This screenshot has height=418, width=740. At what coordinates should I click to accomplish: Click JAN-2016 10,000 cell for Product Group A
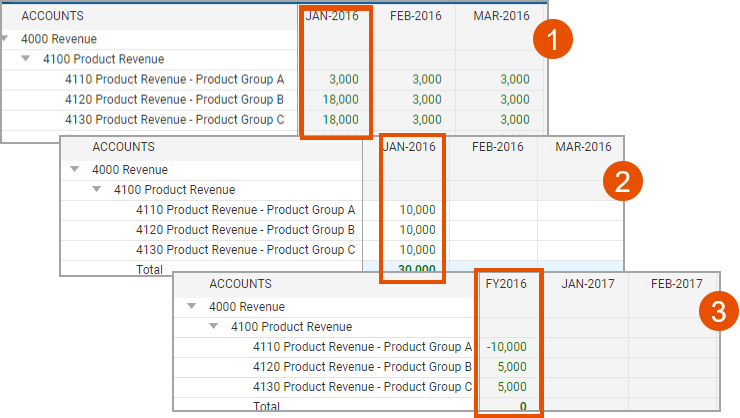(x=417, y=209)
